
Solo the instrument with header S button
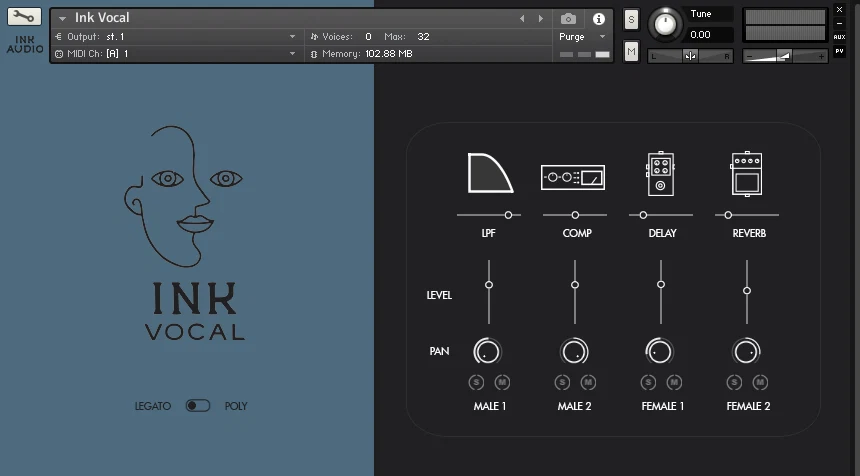pos(631,20)
